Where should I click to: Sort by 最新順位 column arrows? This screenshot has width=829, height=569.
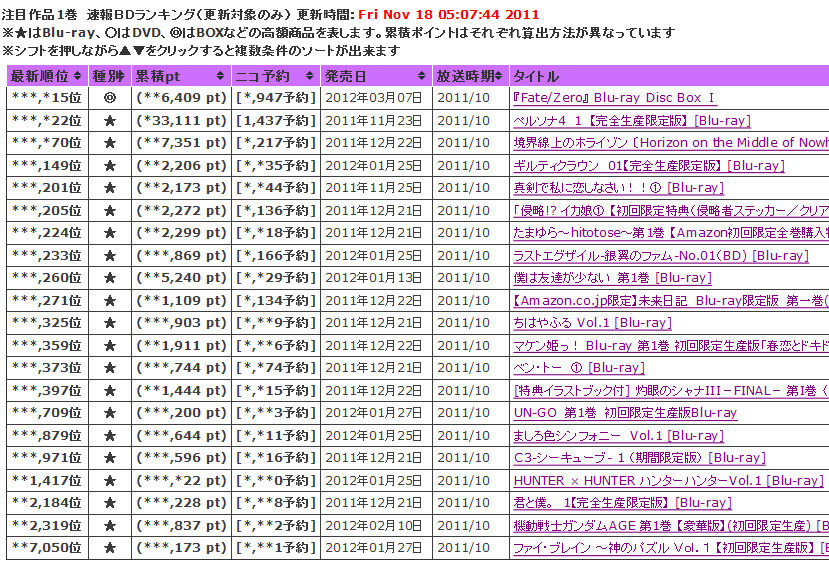pyautogui.click(x=78, y=76)
